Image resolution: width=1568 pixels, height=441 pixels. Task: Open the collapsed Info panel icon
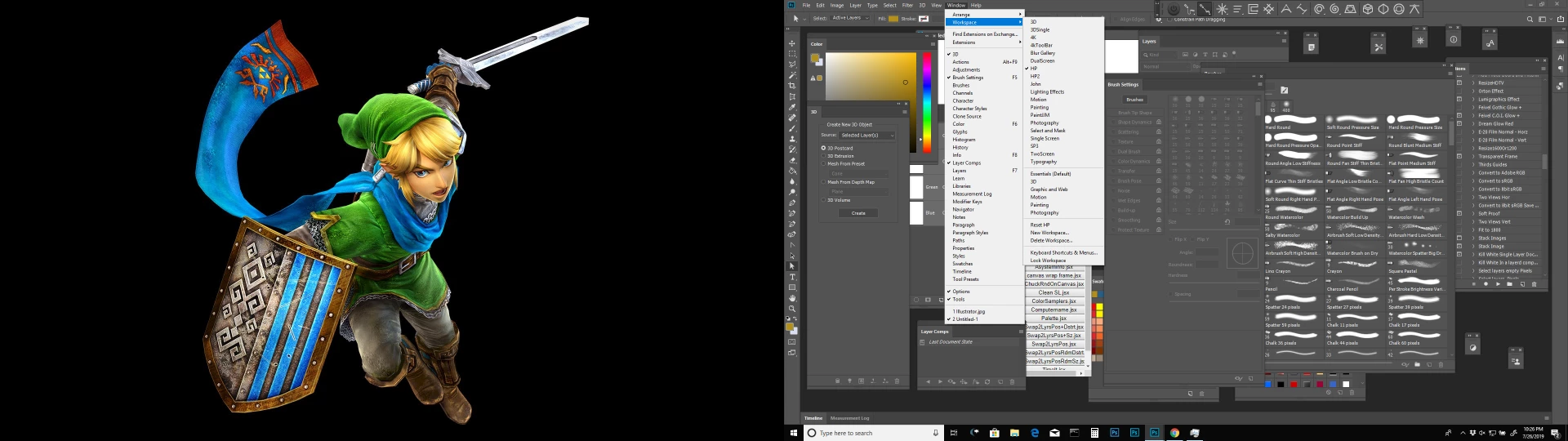1454,39
